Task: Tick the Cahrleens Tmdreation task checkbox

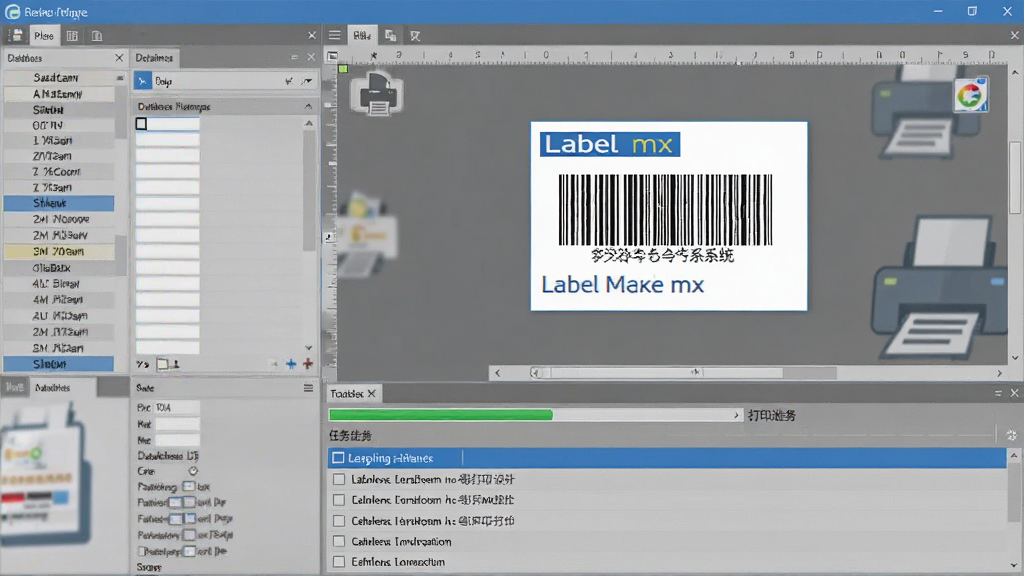Action: (x=338, y=541)
